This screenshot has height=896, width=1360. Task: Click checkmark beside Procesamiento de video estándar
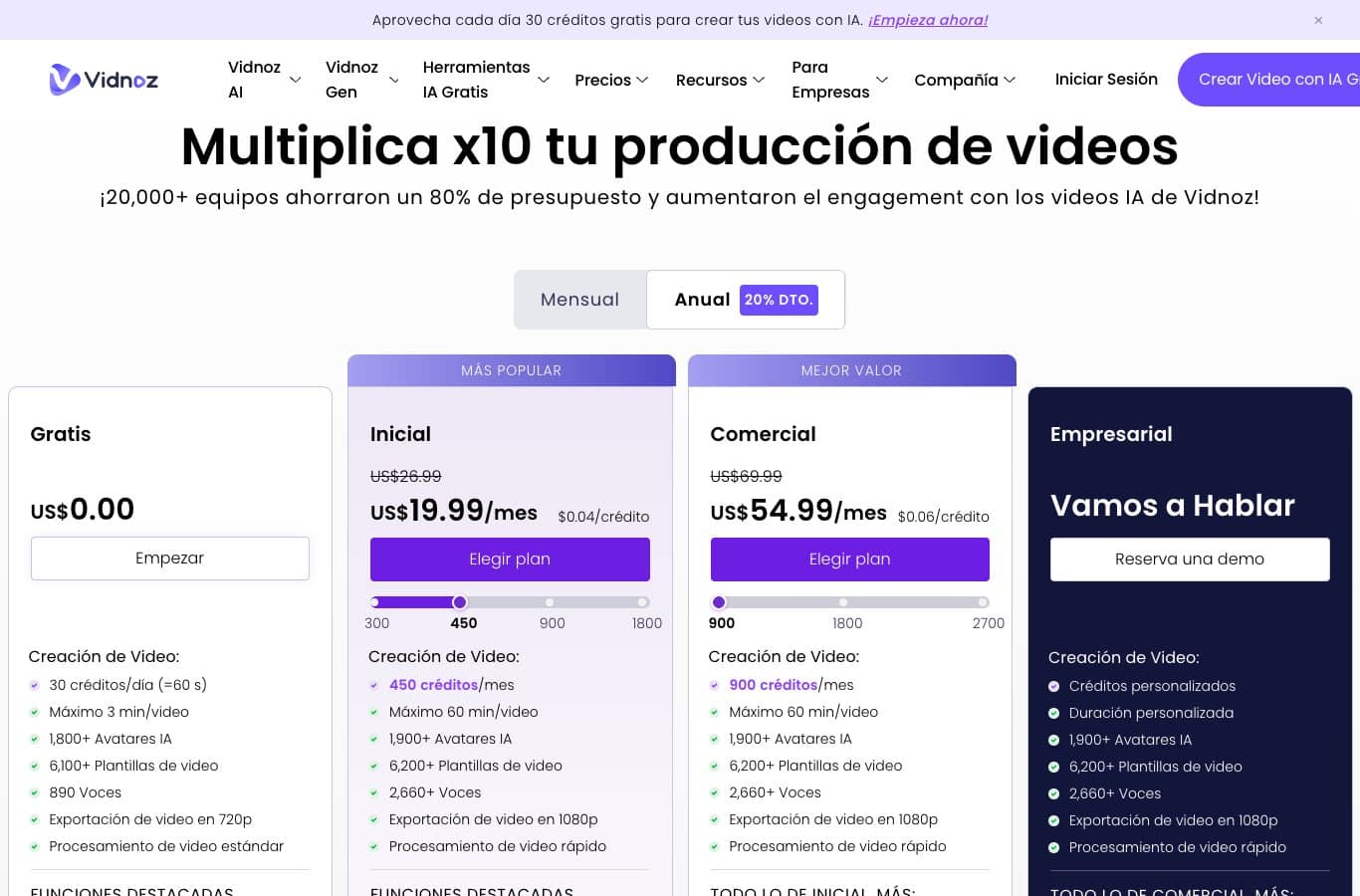[x=35, y=846]
